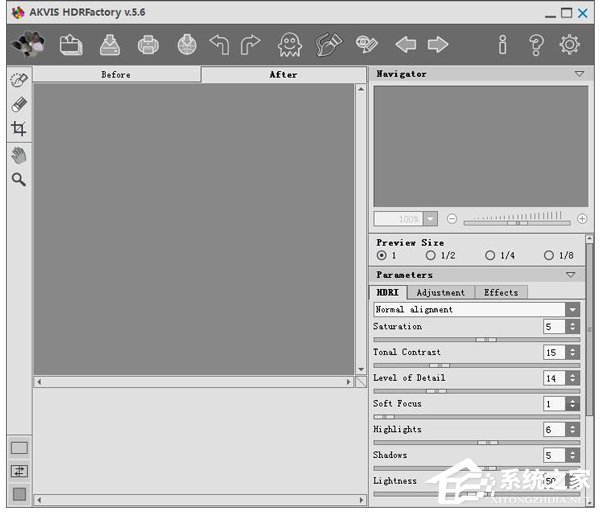Viewport: 600px width, 513px height.
Task: Click the print image icon
Action: click(x=148, y=44)
